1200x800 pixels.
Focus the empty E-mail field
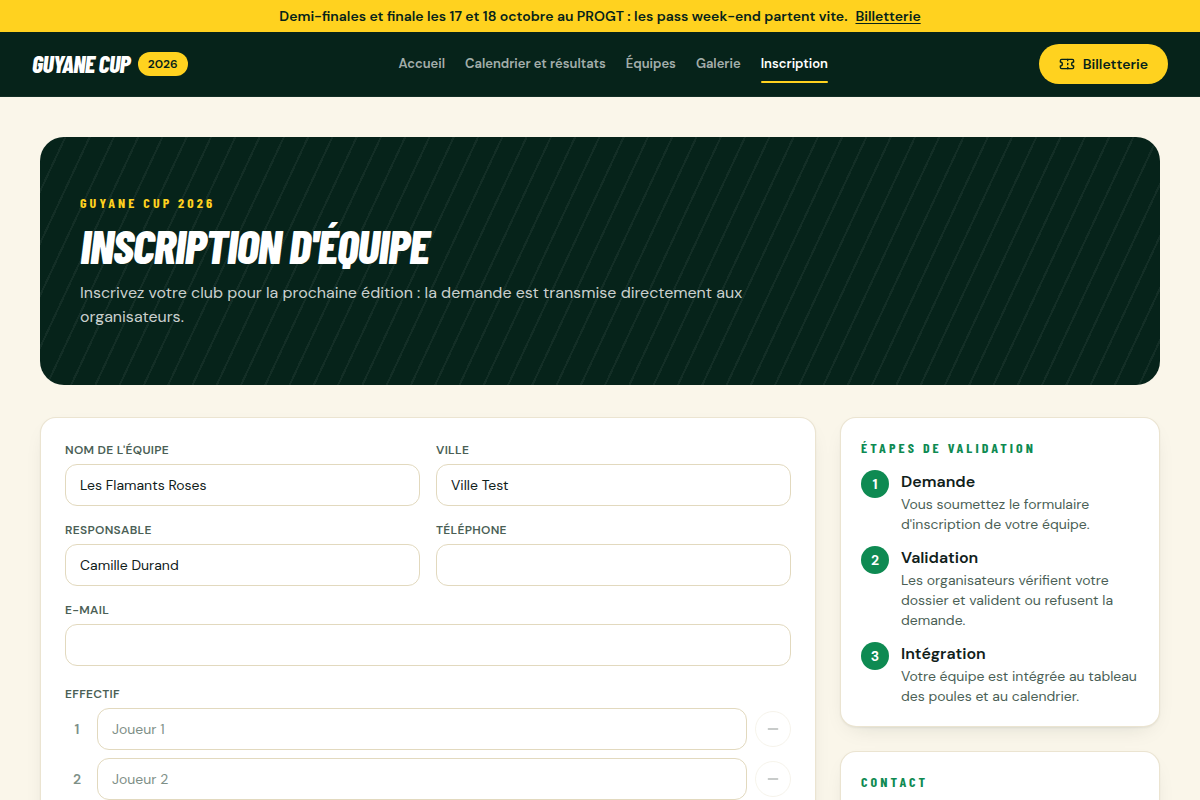click(x=428, y=645)
